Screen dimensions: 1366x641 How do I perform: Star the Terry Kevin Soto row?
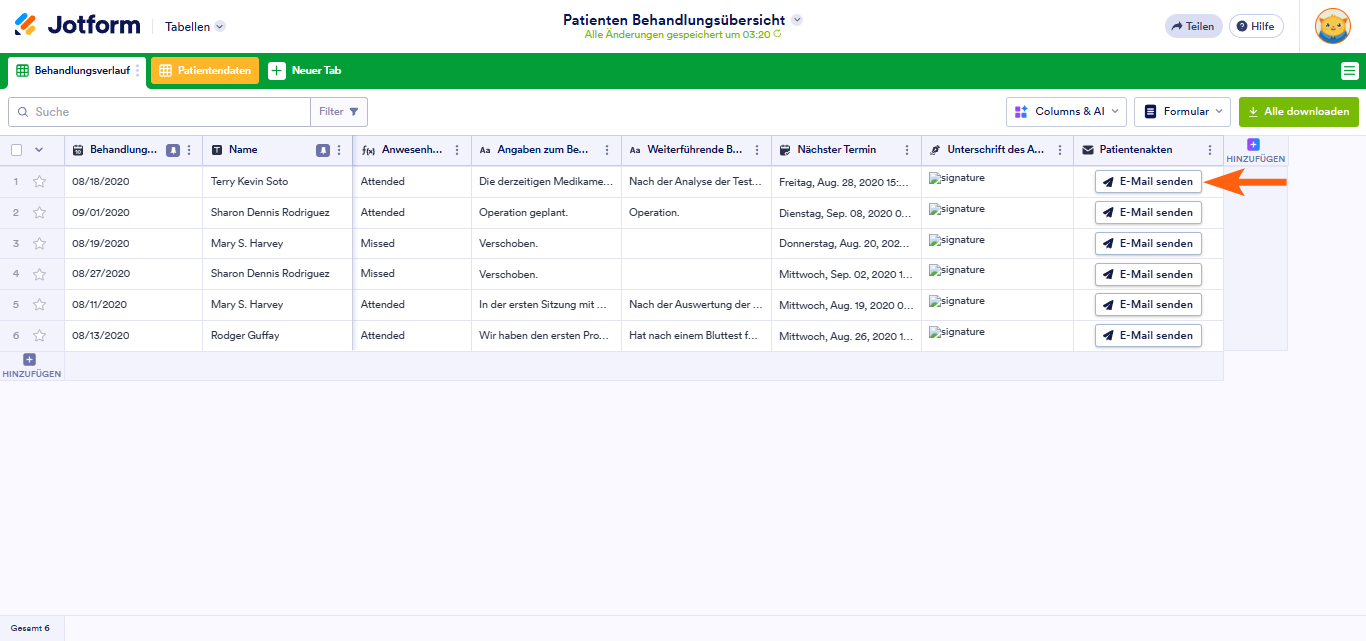click(37, 181)
